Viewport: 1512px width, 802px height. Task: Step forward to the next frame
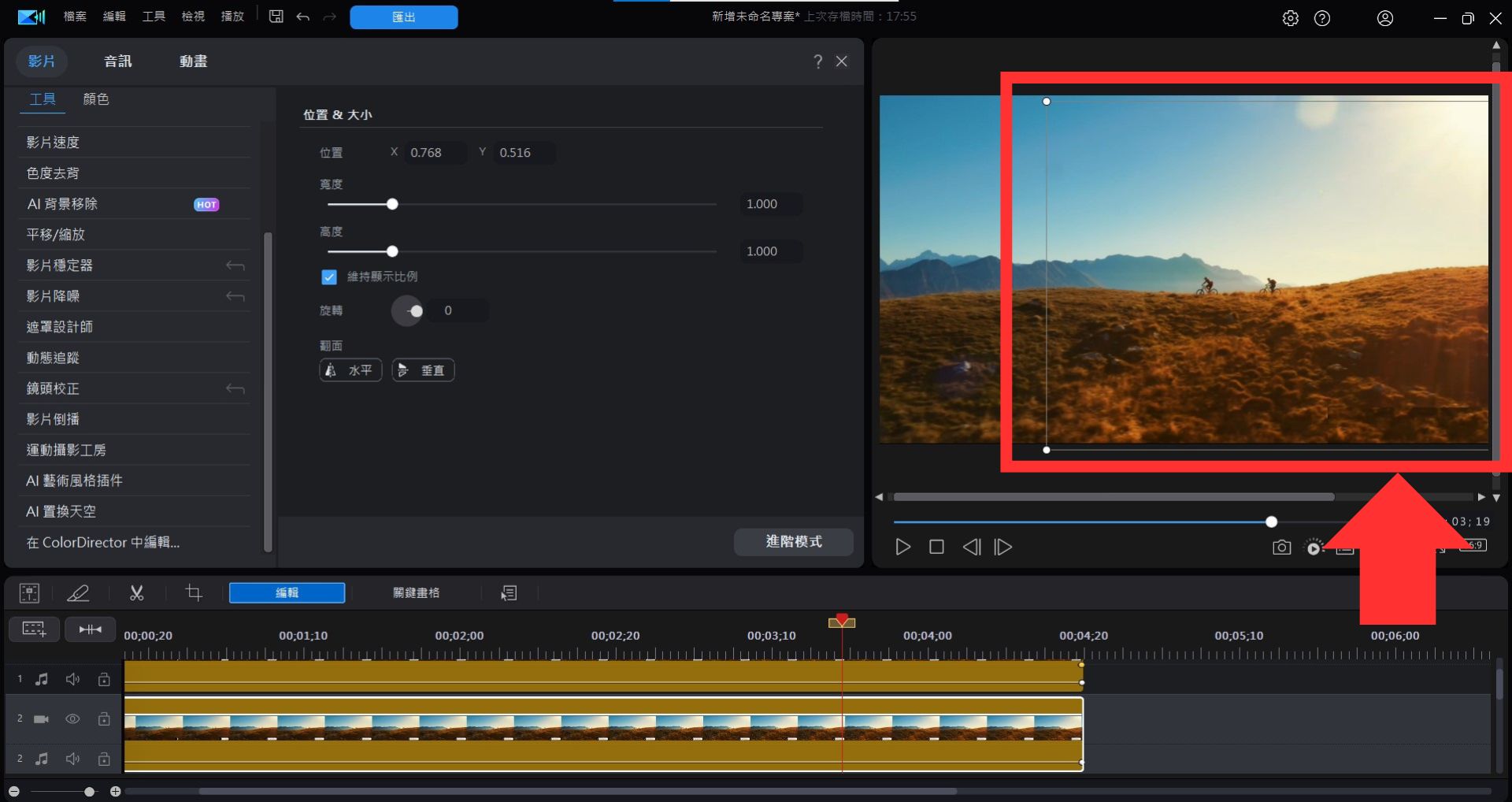1003,548
